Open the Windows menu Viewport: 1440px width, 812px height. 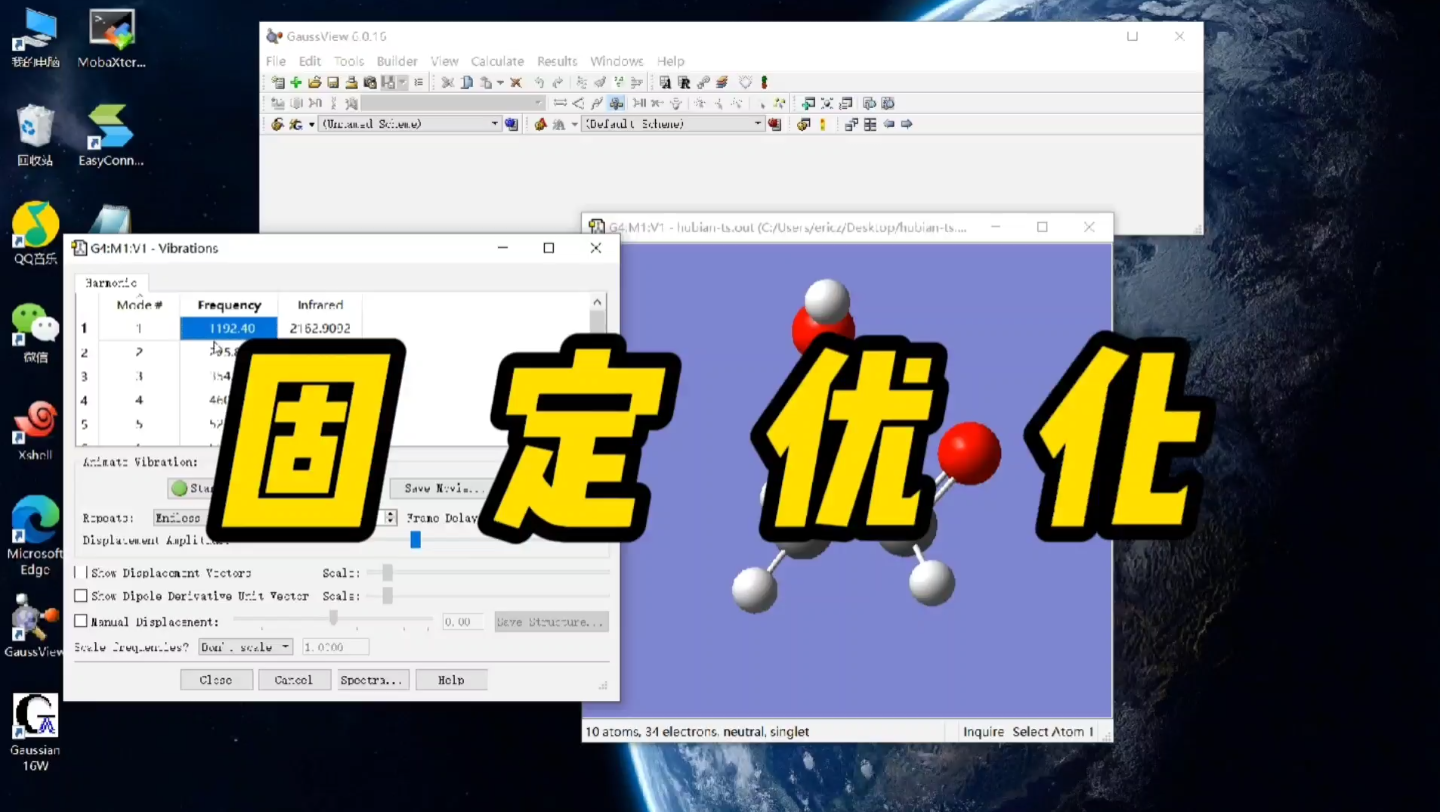(x=617, y=61)
